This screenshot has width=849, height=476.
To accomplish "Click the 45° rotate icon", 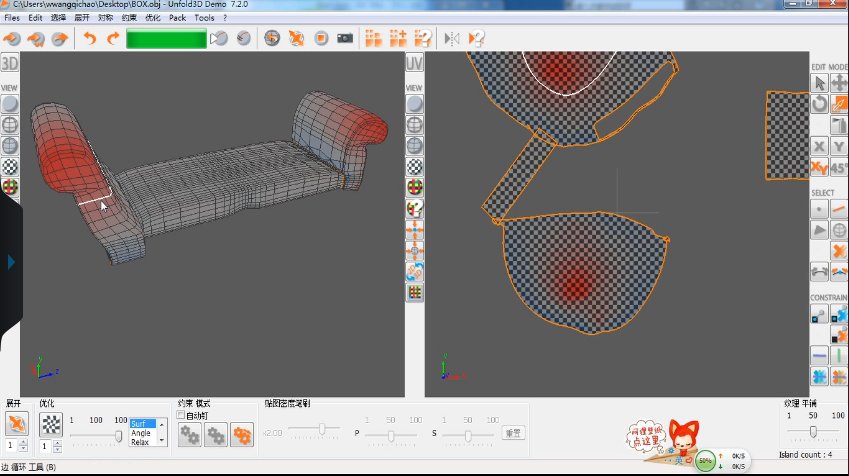I will [839, 167].
